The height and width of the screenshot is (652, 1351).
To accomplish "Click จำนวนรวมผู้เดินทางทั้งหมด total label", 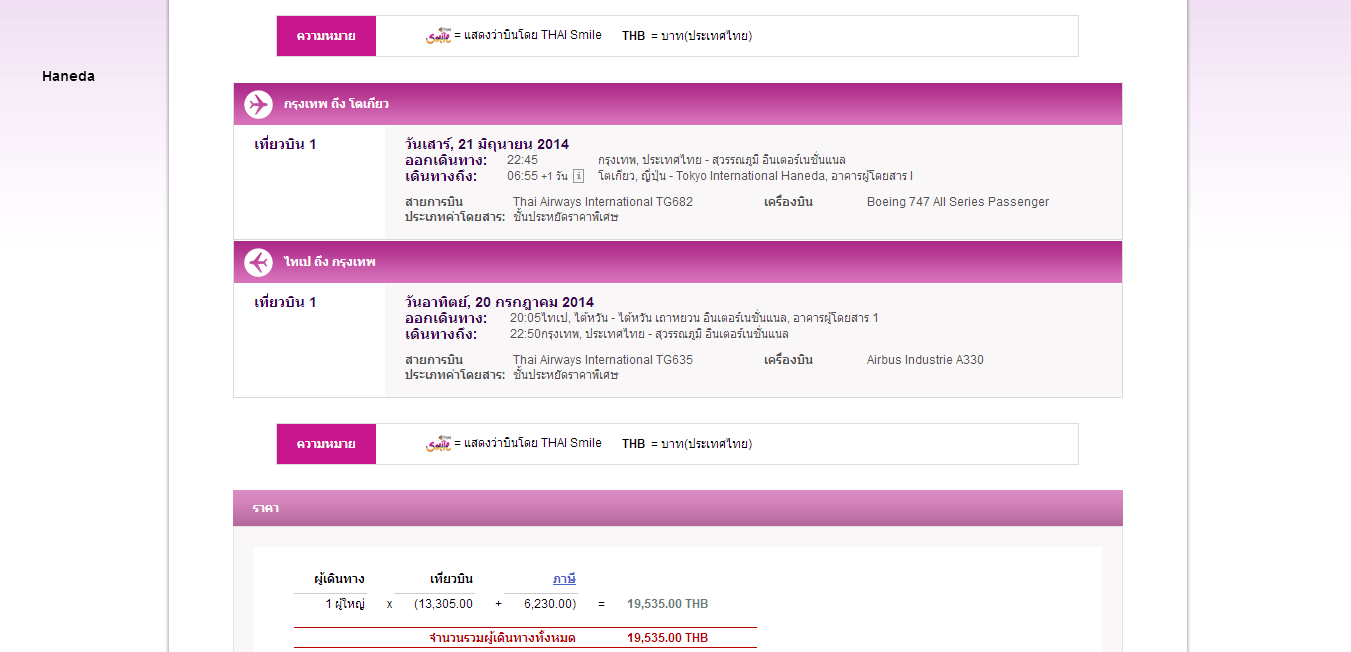I will pyautogui.click(x=502, y=638).
